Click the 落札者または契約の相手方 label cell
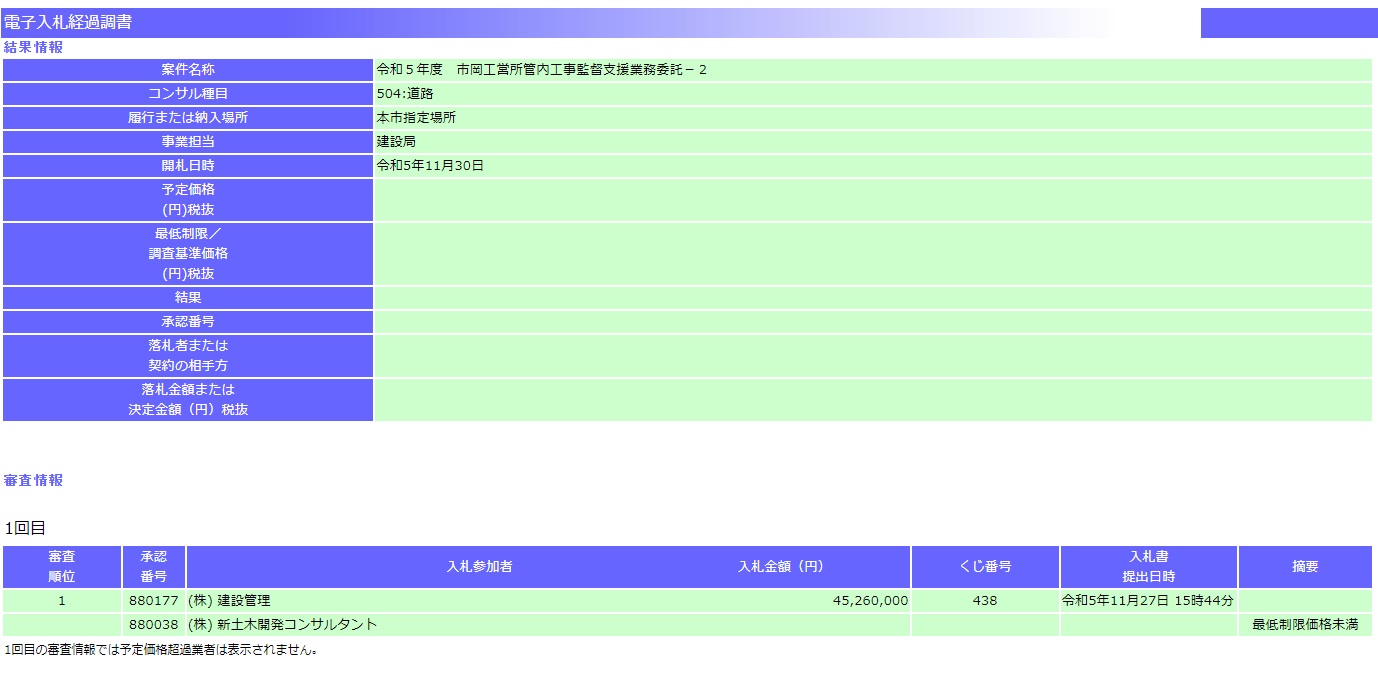 click(x=188, y=356)
